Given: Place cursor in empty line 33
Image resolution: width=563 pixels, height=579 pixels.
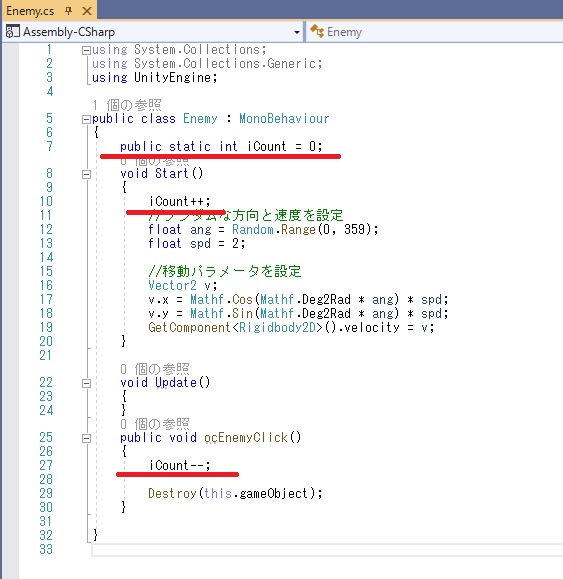Looking at the screenshot, I should [x=327, y=550].
